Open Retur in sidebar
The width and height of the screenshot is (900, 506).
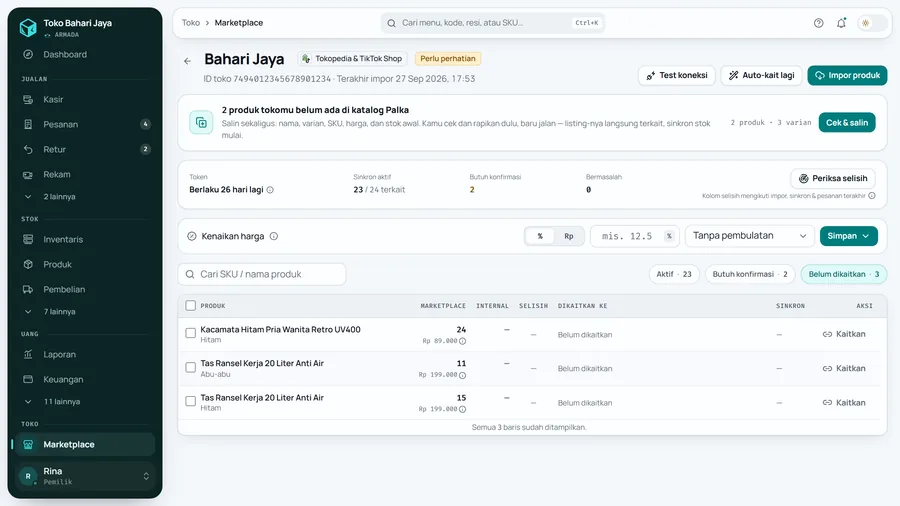83,149
